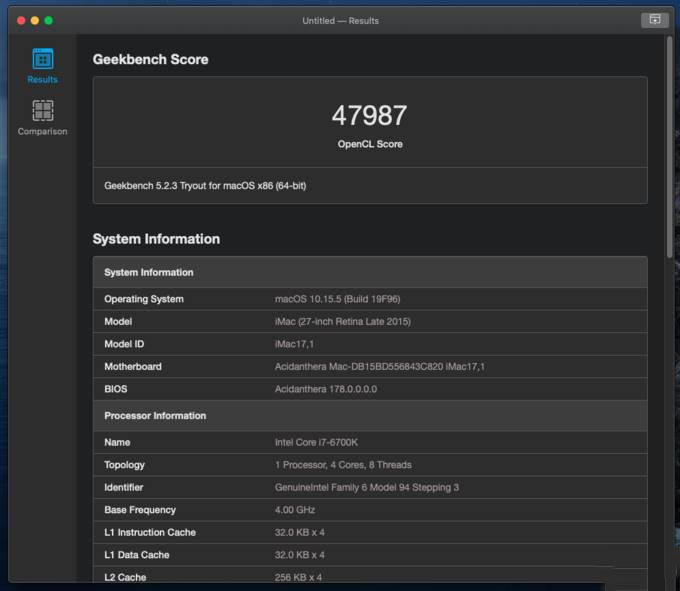Click the OpenCL Score label

[370, 144]
